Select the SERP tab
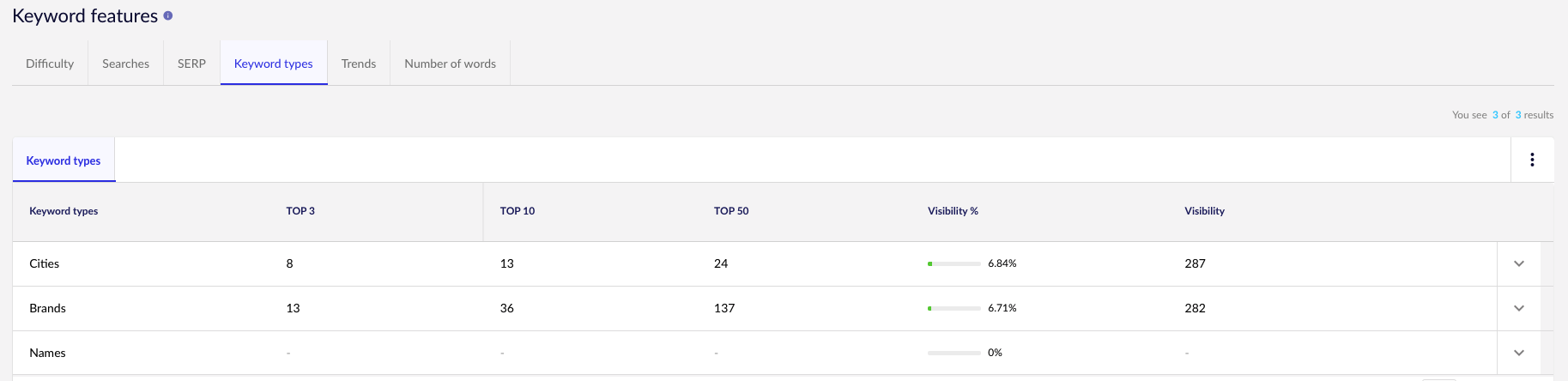The width and height of the screenshot is (1568, 381). [191, 63]
